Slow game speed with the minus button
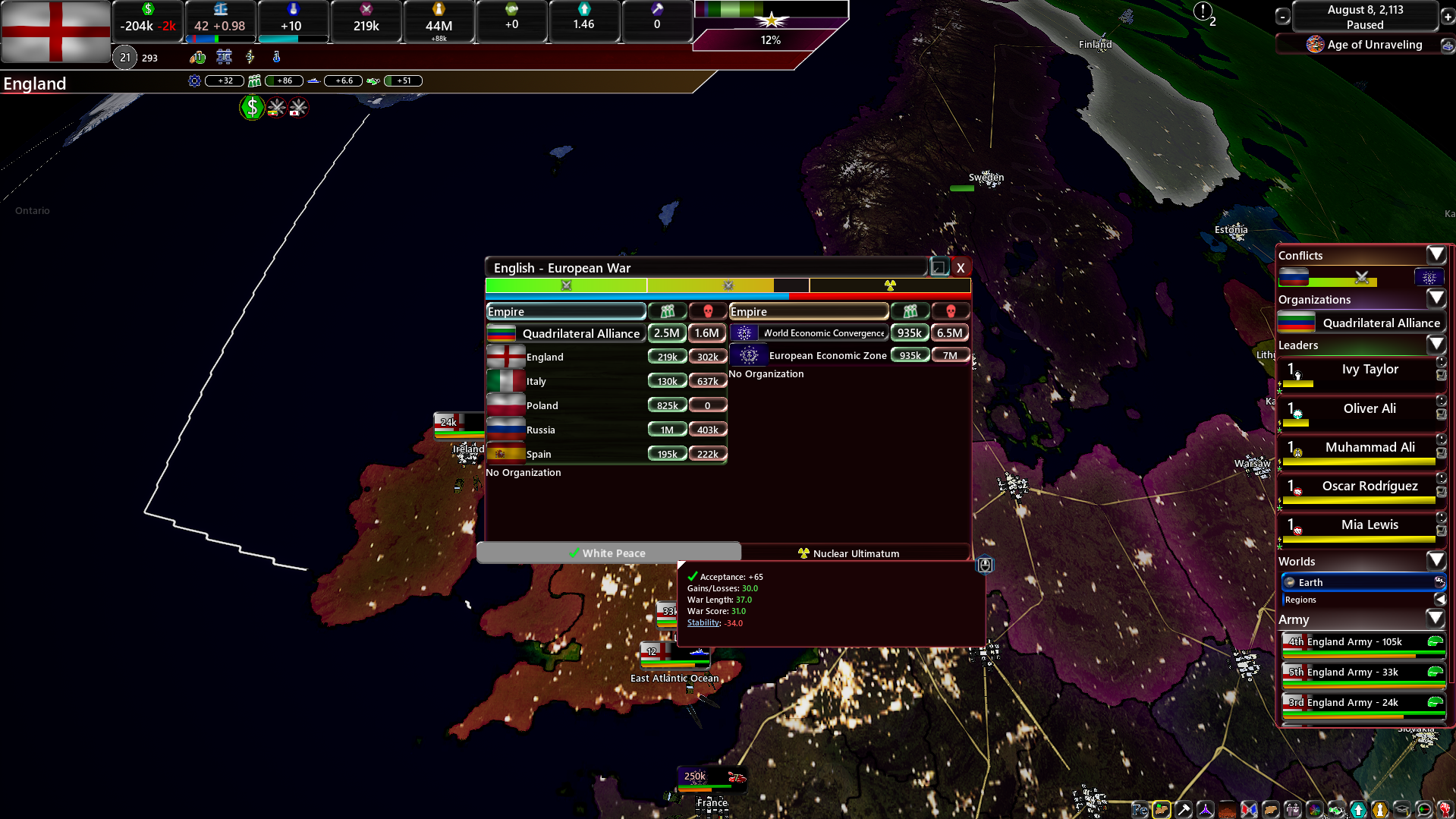The image size is (1456, 819). tap(1283, 17)
